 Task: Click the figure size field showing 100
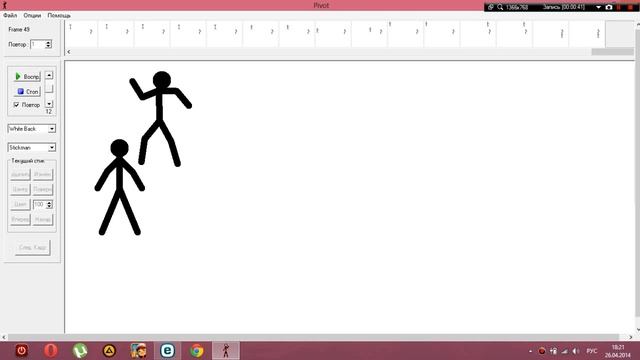tap(39, 204)
